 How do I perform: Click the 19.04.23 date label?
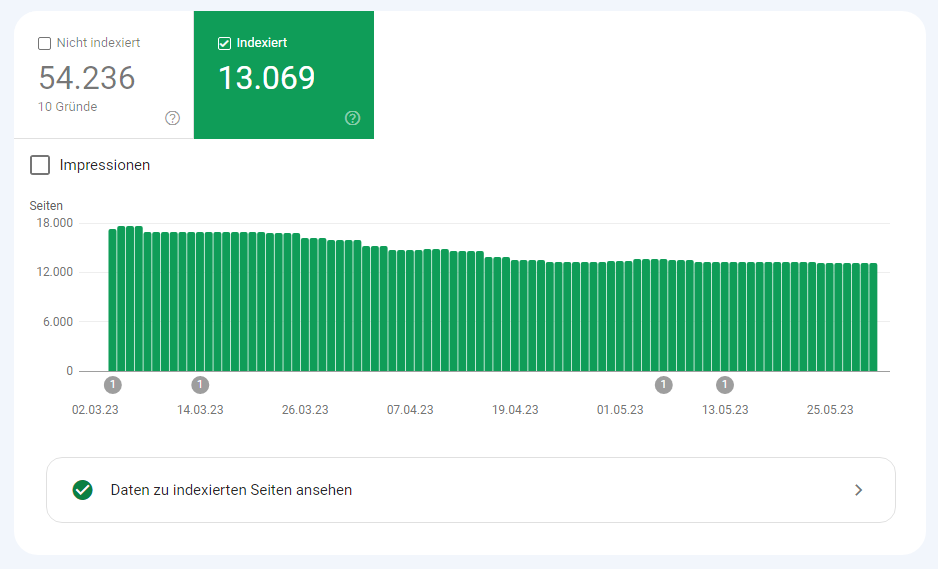(515, 410)
